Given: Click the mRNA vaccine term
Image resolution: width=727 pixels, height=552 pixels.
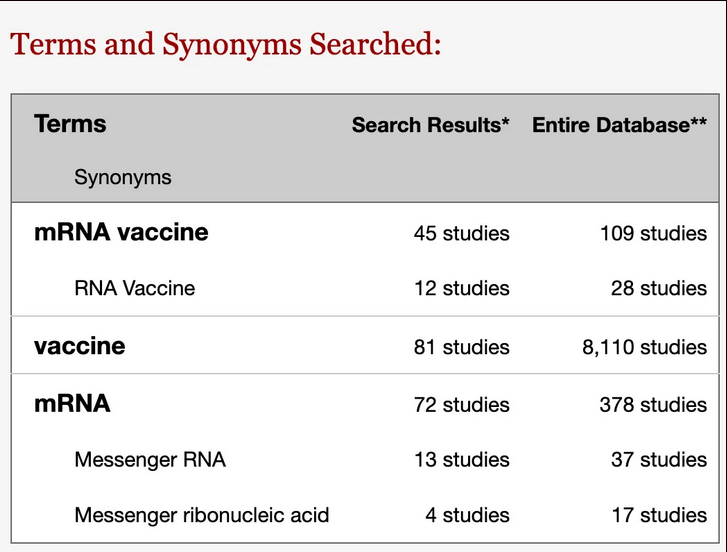Looking at the screenshot, I should (x=121, y=232).
